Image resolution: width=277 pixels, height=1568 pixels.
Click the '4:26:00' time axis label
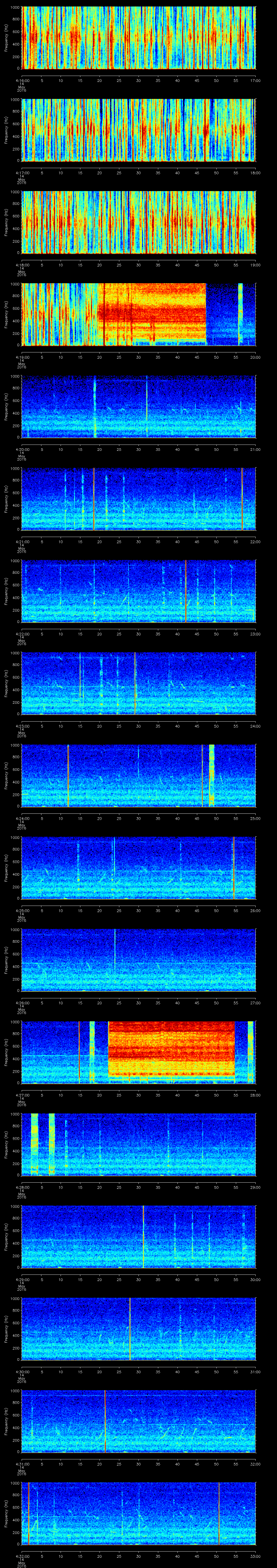coord(22,1003)
